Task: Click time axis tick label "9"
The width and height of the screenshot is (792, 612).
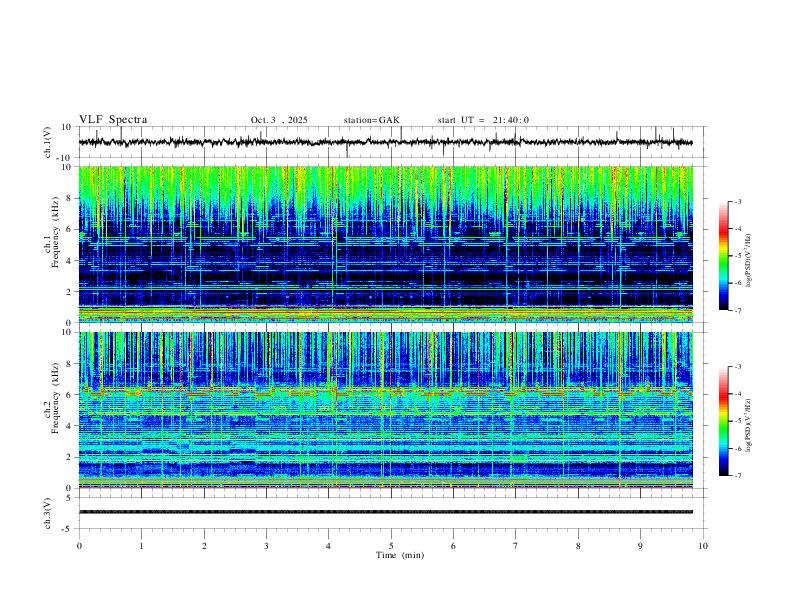Action: (x=640, y=546)
